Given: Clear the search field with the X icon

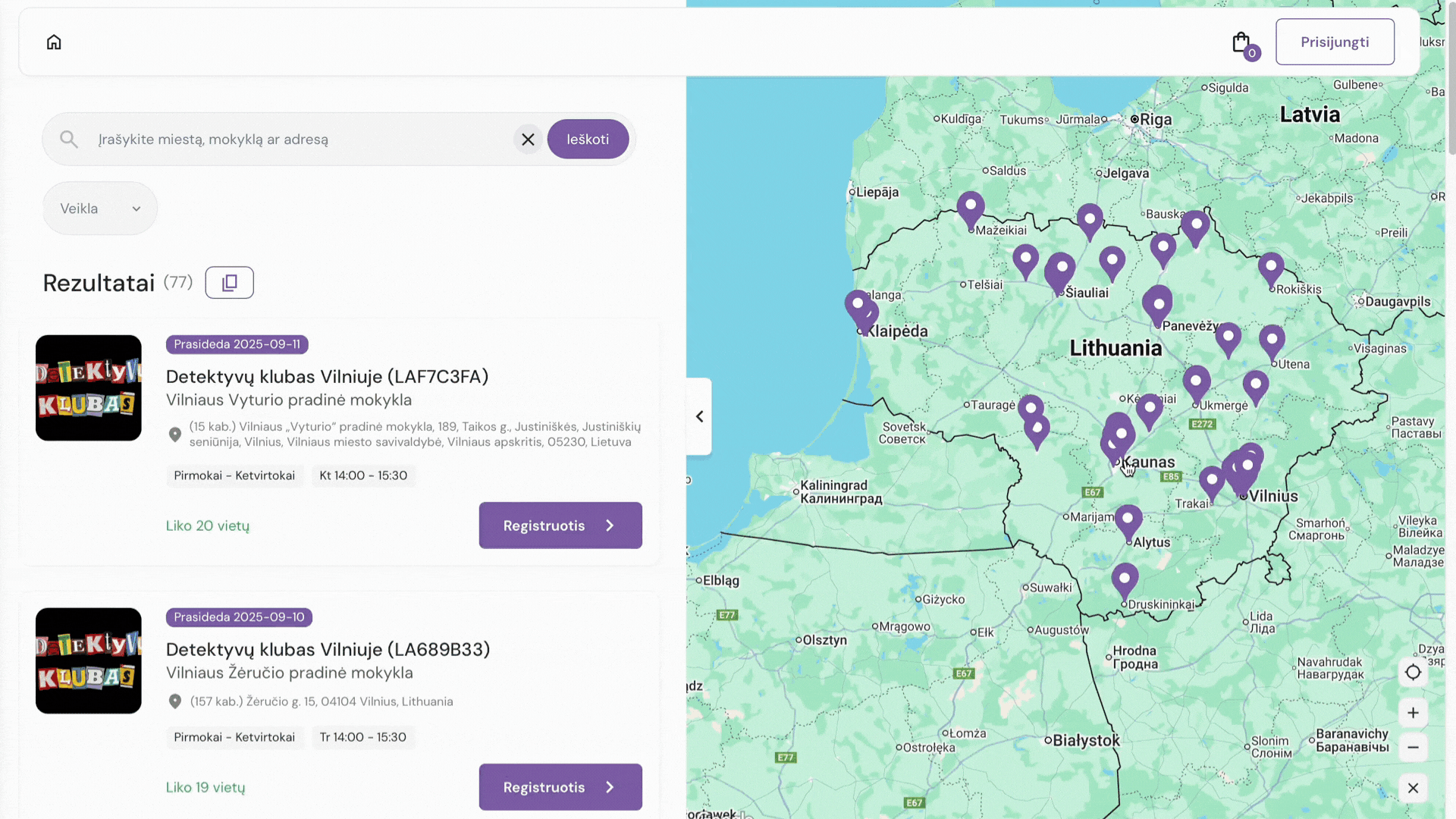Looking at the screenshot, I should pos(528,139).
